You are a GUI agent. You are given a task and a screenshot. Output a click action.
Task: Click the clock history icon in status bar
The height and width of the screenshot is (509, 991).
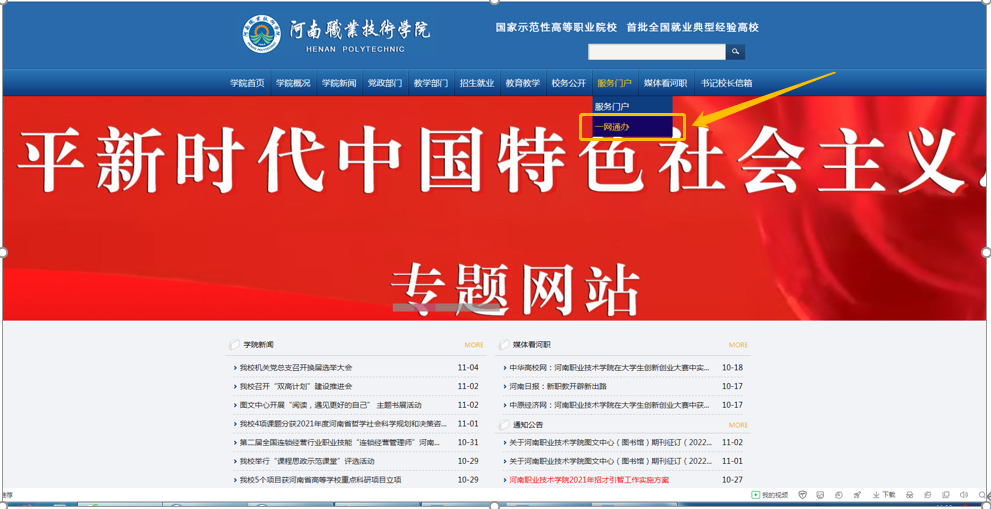tap(839, 495)
